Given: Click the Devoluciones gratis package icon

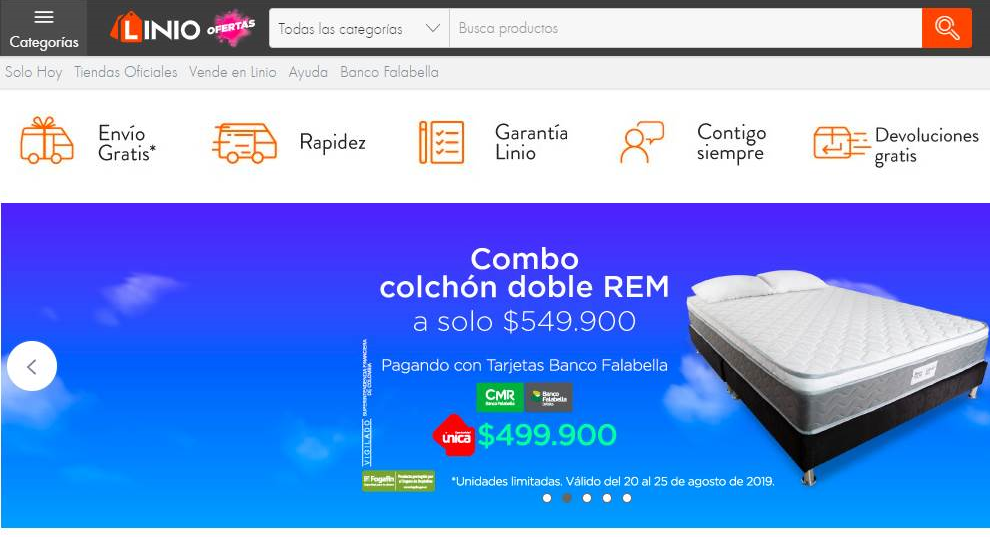Looking at the screenshot, I should pos(842,143).
